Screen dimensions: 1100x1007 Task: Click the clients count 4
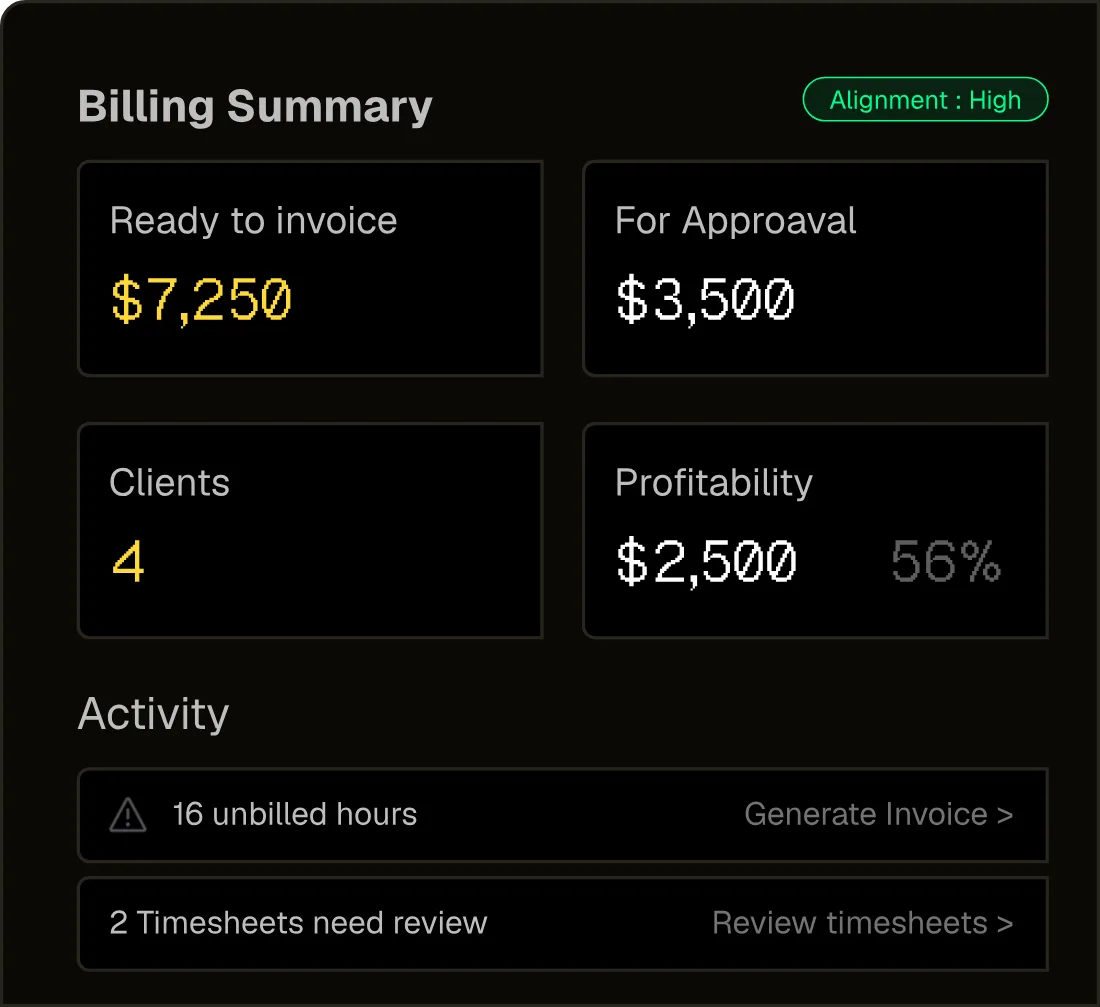point(128,561)
